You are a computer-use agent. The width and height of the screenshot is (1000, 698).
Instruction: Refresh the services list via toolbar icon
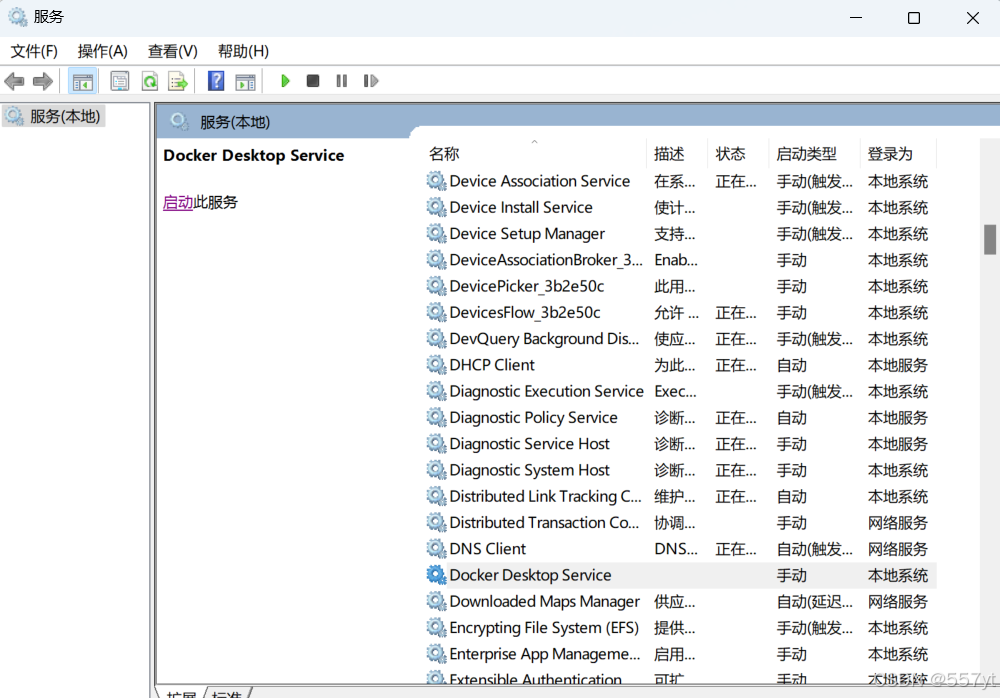pyautogui.click(x=148, y=81)
